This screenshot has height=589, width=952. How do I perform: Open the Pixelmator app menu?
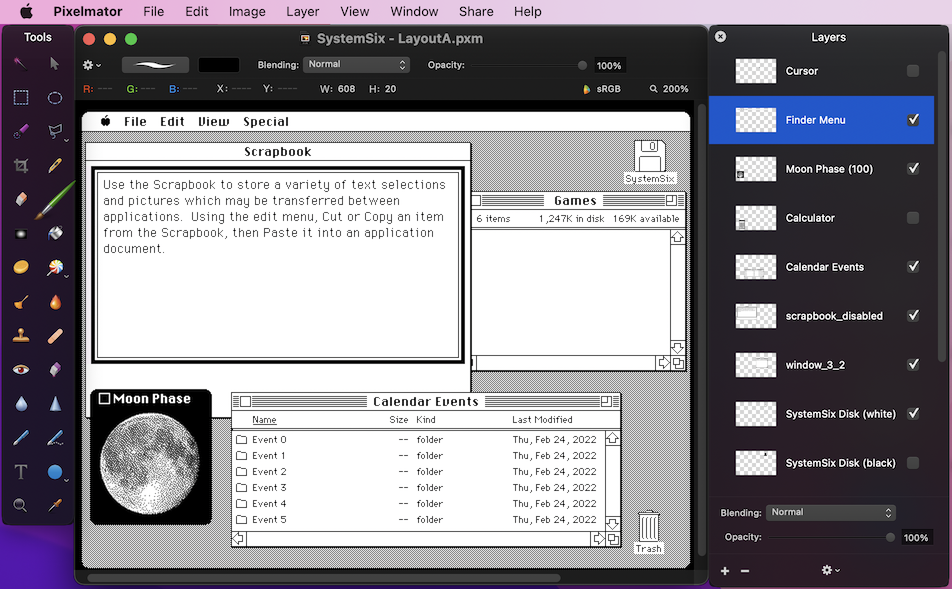(87, 12)
